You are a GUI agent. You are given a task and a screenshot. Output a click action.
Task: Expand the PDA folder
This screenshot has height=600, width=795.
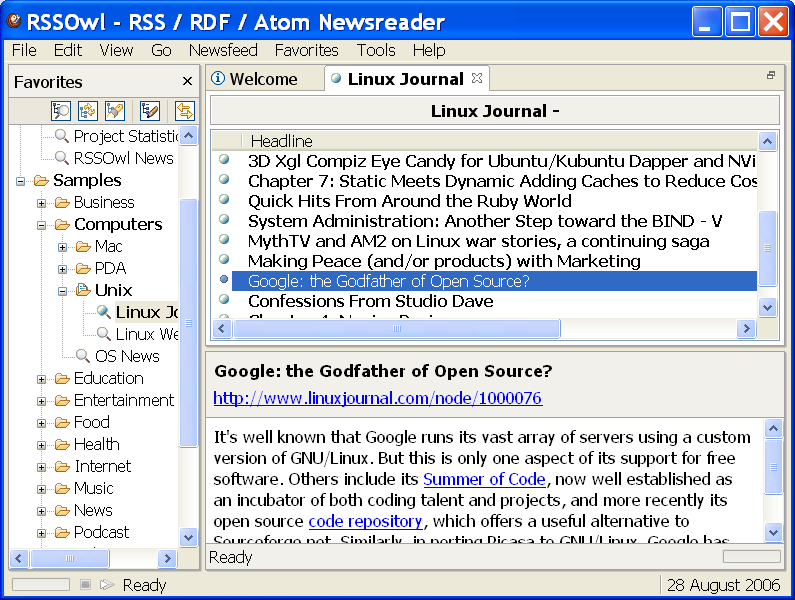[62, 269]
